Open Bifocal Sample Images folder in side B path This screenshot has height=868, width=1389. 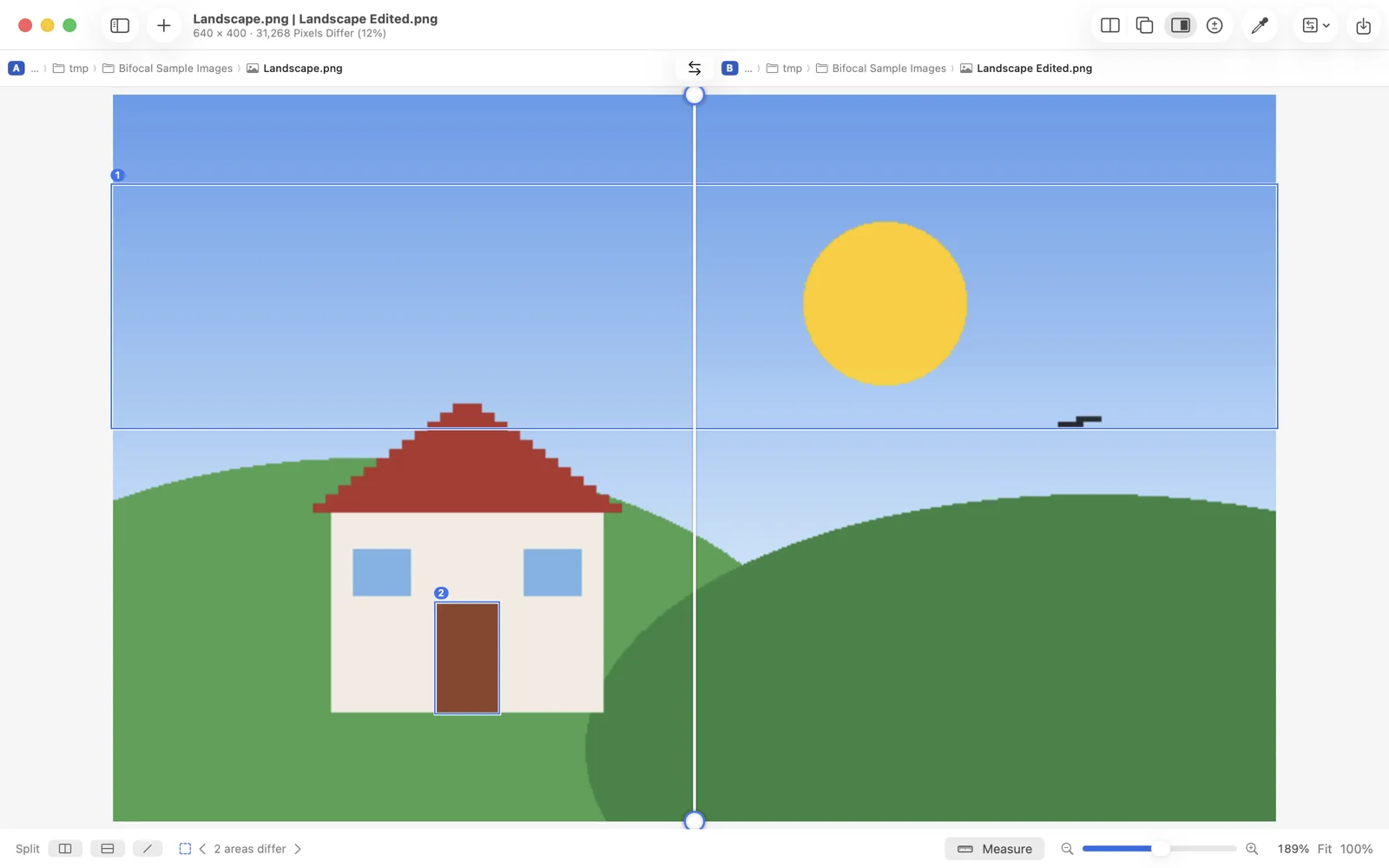coord(881,68)
